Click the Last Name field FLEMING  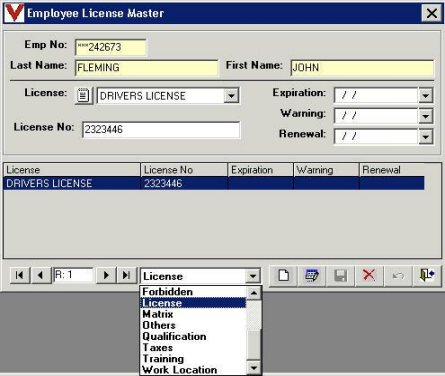point(147,68)
